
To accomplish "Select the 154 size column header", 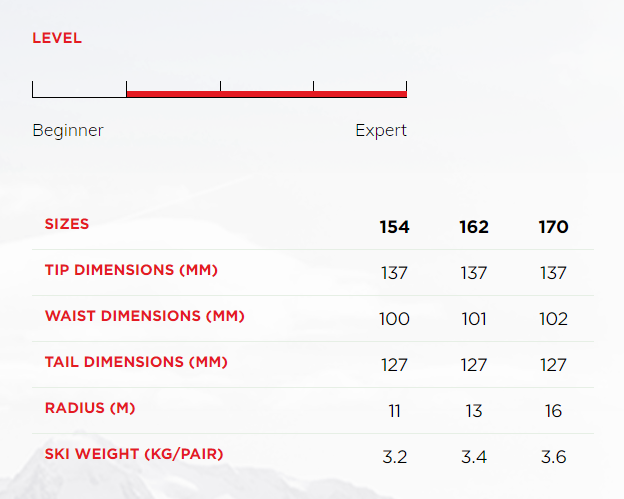I will [x=394, y=227].
